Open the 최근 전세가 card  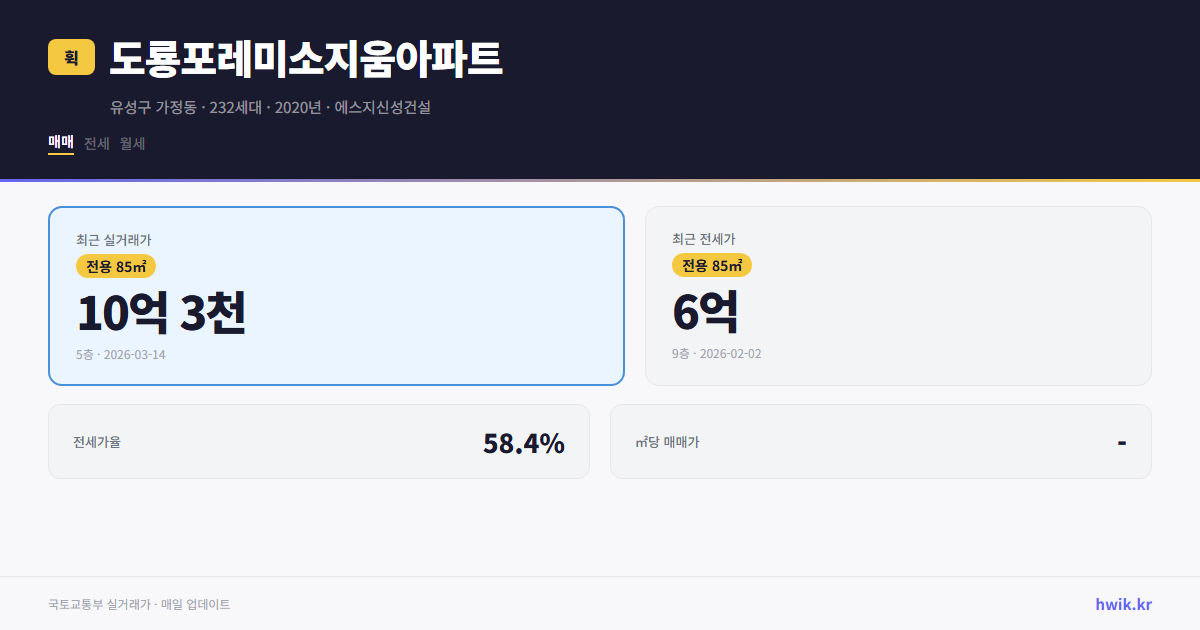[x=898, y=295]
